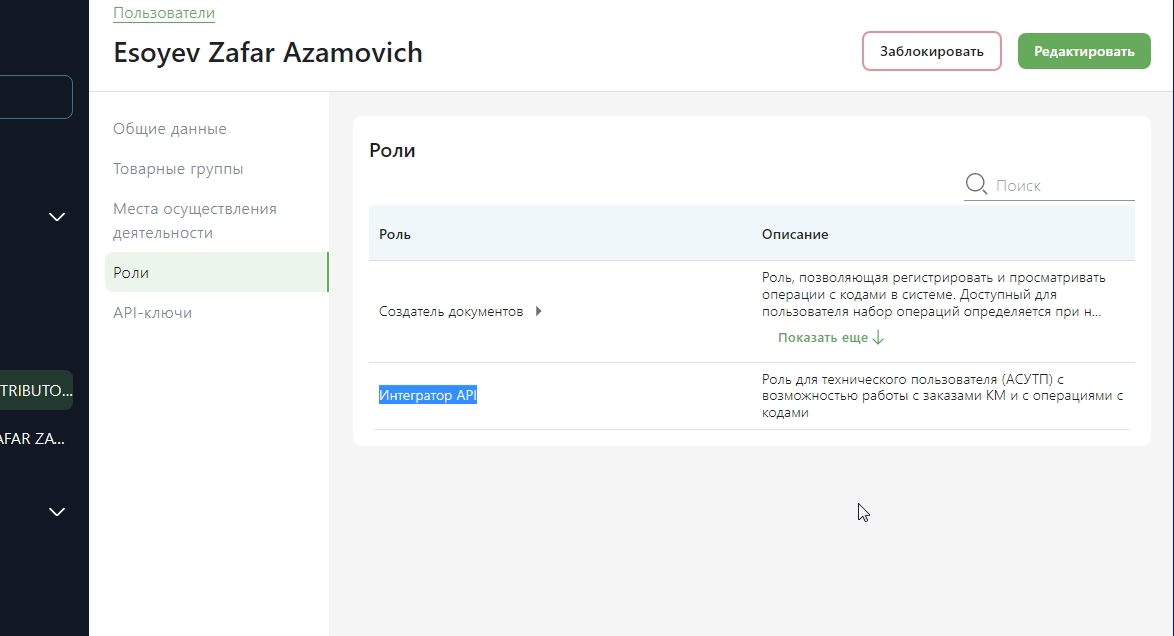Click the Заблокировать button
Screen dimensions: 1174x636
point(931,51)
